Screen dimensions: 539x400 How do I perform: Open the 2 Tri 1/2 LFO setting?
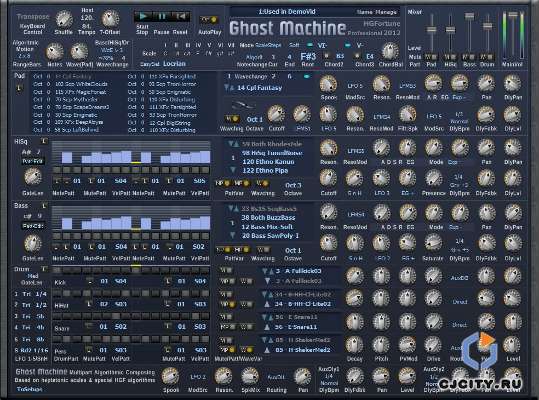31,305
